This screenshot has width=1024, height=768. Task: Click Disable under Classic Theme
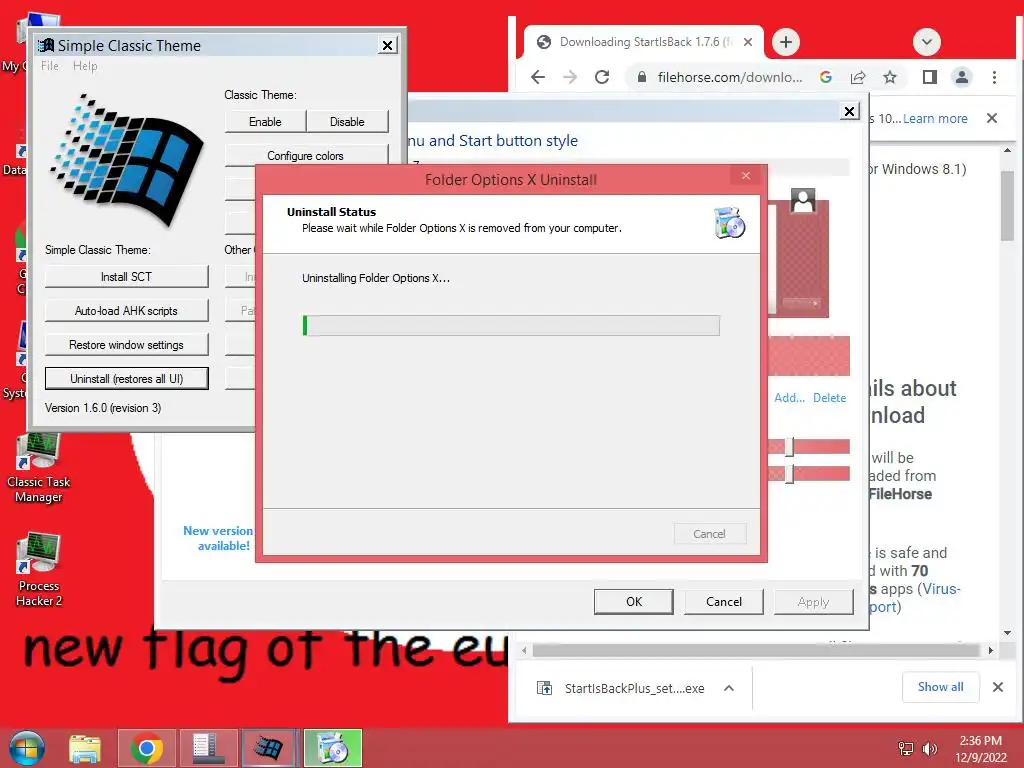pyautogui.click(x=347, y=122)
